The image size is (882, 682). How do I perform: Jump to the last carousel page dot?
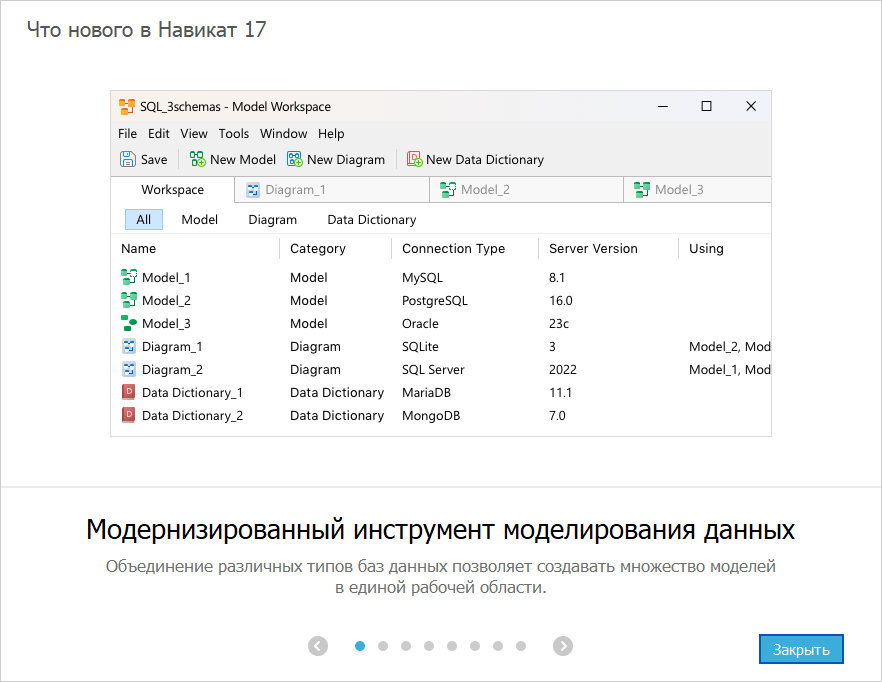pos(521,646)
